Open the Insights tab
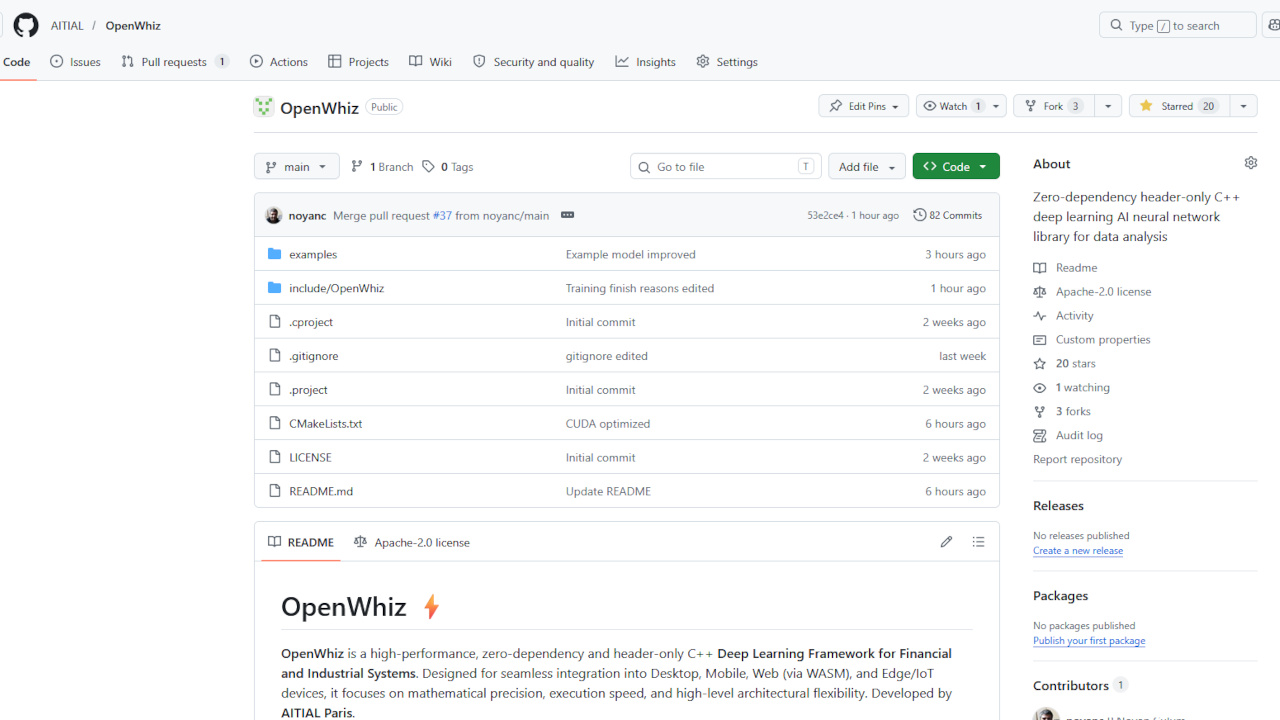This screenshot has width=1280, height=720. coord(645,61)
